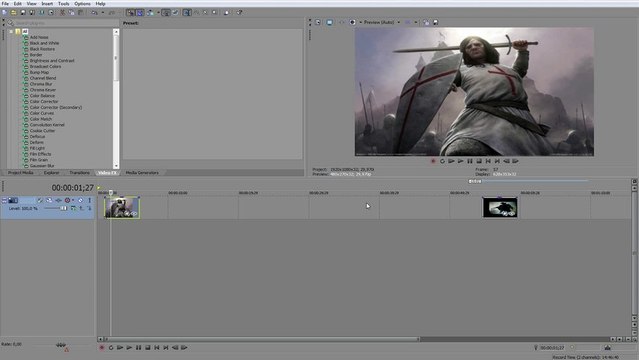Open Interactive Tutorials icon
This screenshot has height=360, width=639.
227,13
